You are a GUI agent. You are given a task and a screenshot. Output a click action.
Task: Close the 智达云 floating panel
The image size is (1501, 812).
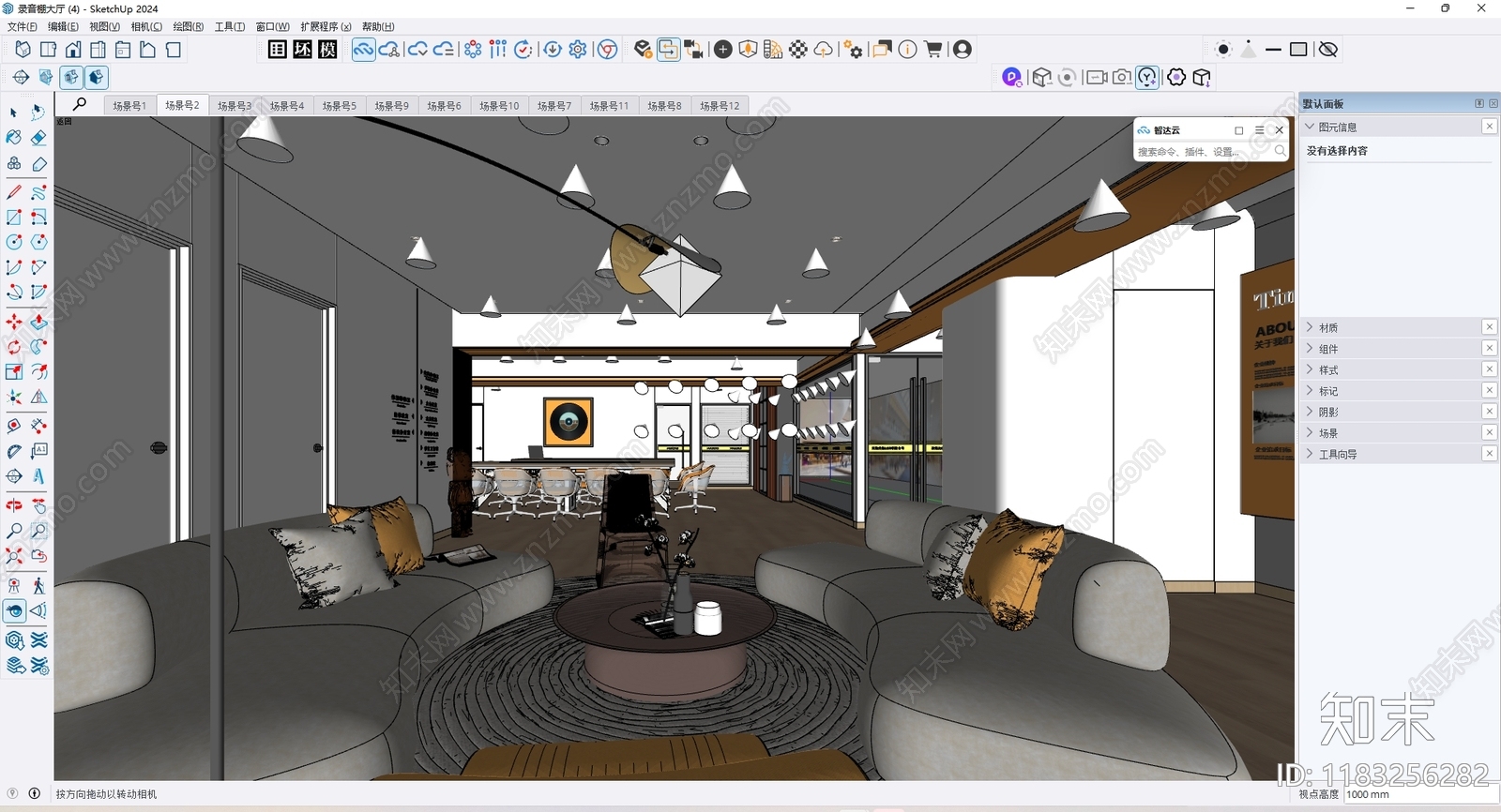(x=1279, y=130)
